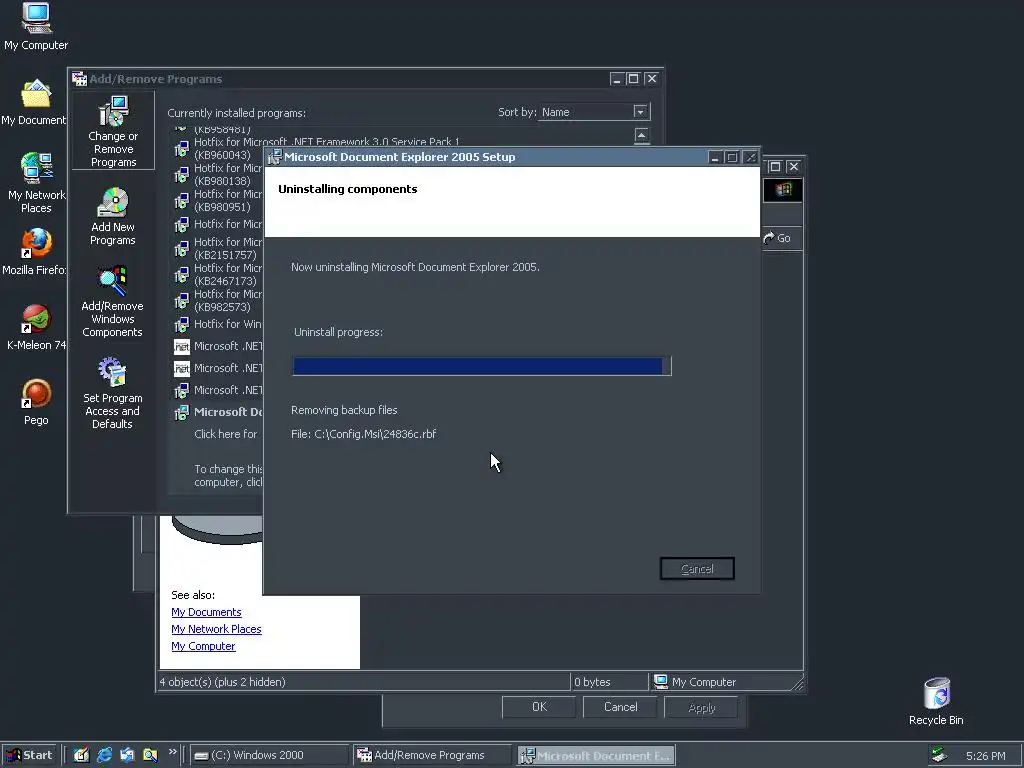Click the Apply button

pos(701,708)
